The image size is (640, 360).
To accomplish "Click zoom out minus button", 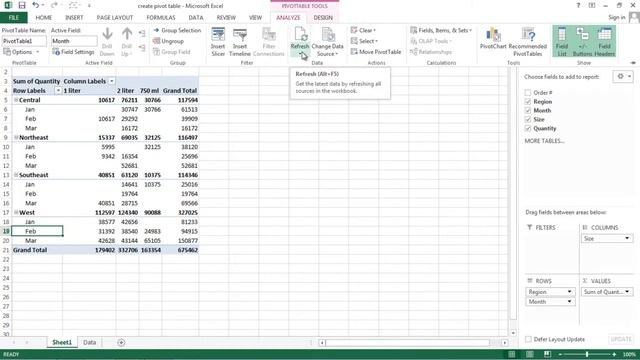I will click(560, 354).
